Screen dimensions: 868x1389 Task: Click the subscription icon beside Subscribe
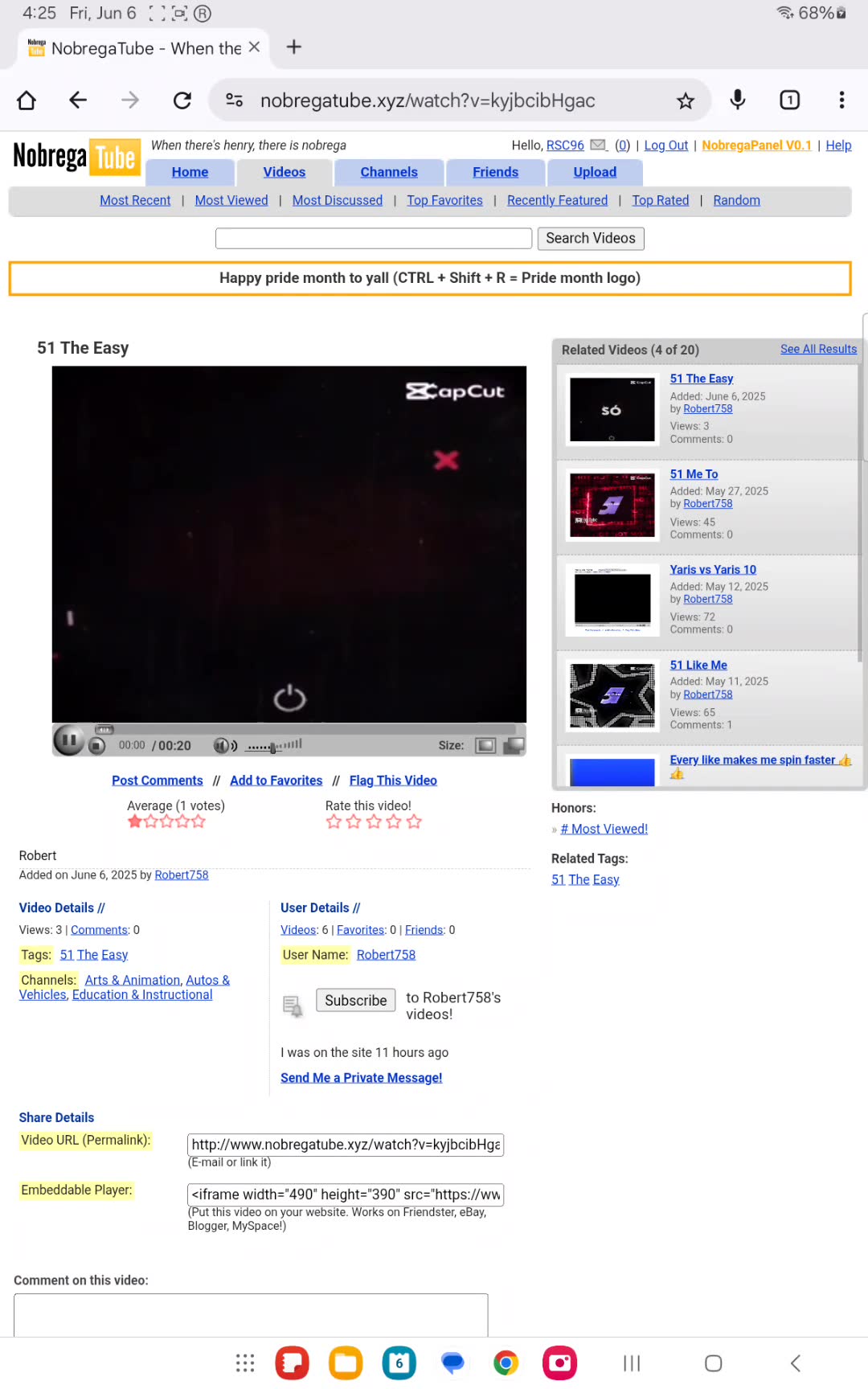(x=293, y=1006)
